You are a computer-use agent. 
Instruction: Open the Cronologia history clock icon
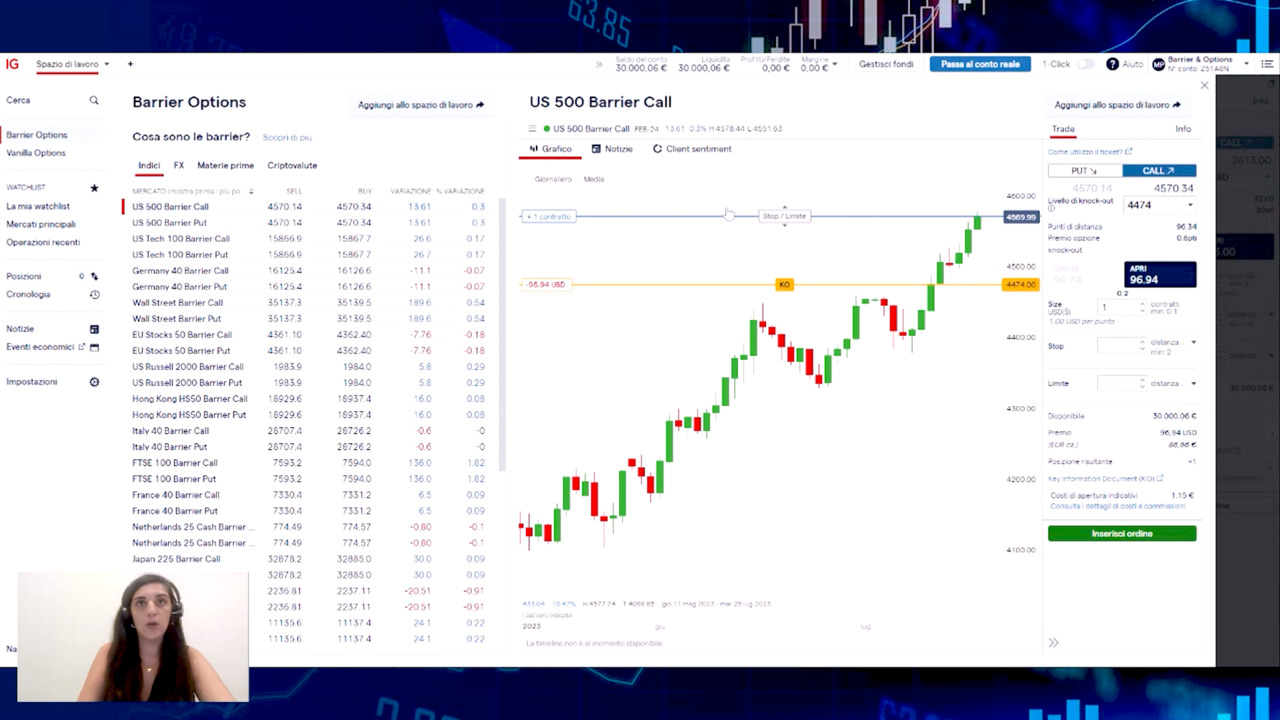click(94, 295)
